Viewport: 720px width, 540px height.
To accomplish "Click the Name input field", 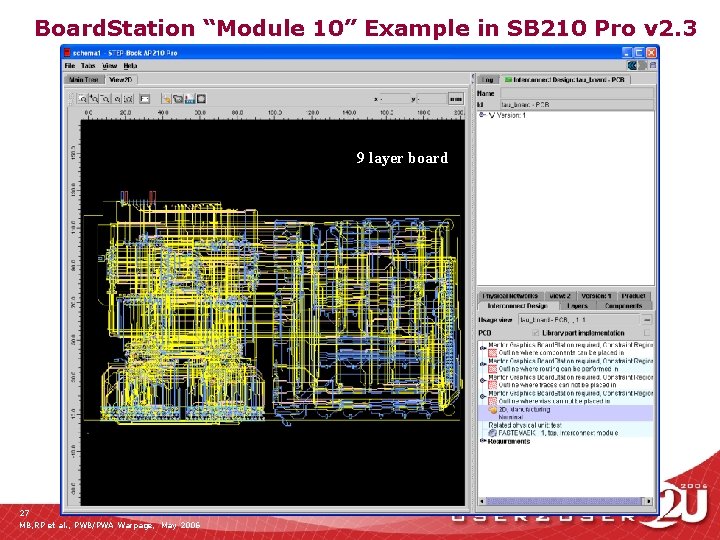I will 577,93.
